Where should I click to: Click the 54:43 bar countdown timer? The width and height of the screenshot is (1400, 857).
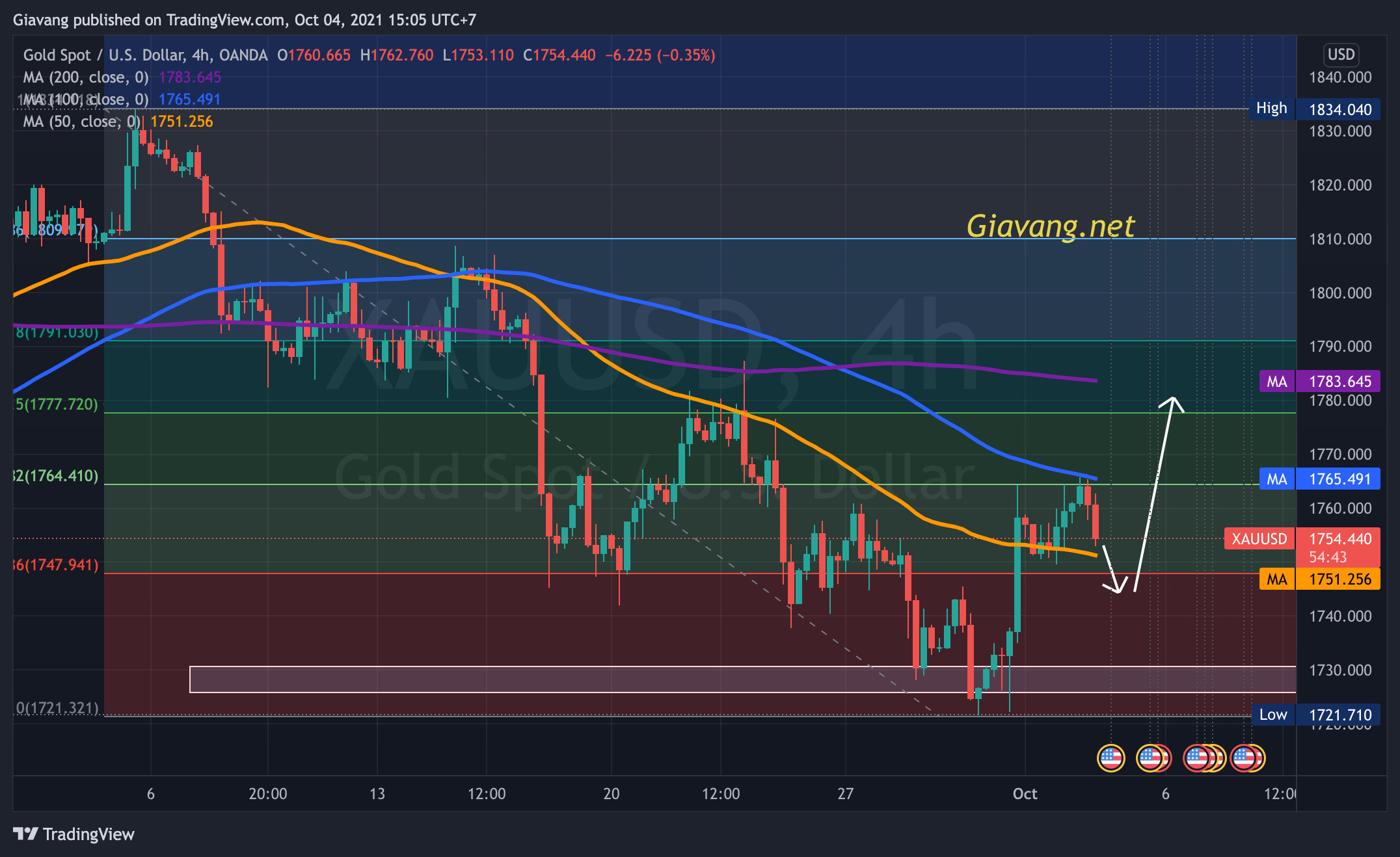click(1328, 557)
